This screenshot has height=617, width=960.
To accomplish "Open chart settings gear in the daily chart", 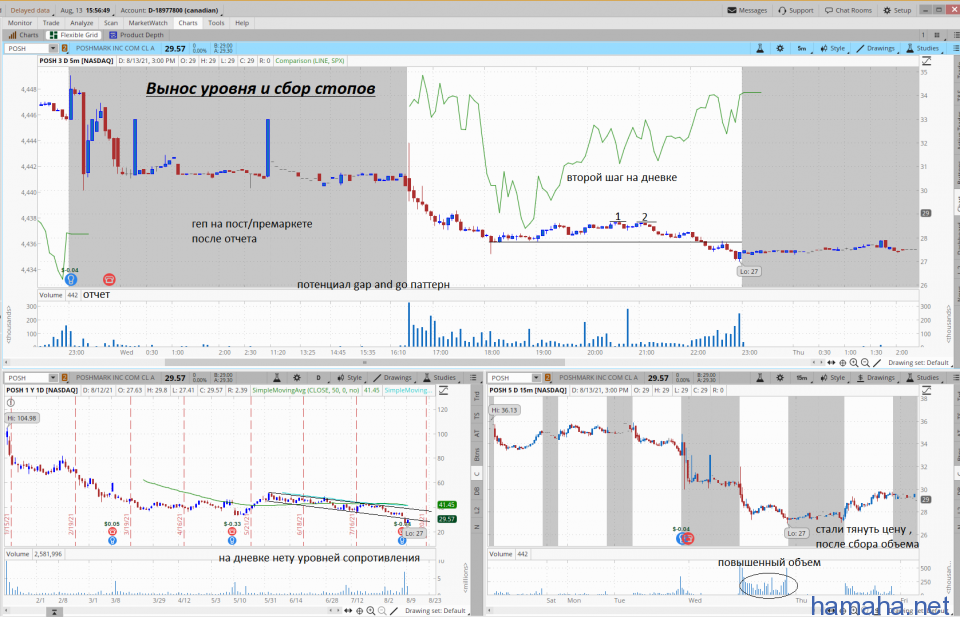I will (297, 378).
